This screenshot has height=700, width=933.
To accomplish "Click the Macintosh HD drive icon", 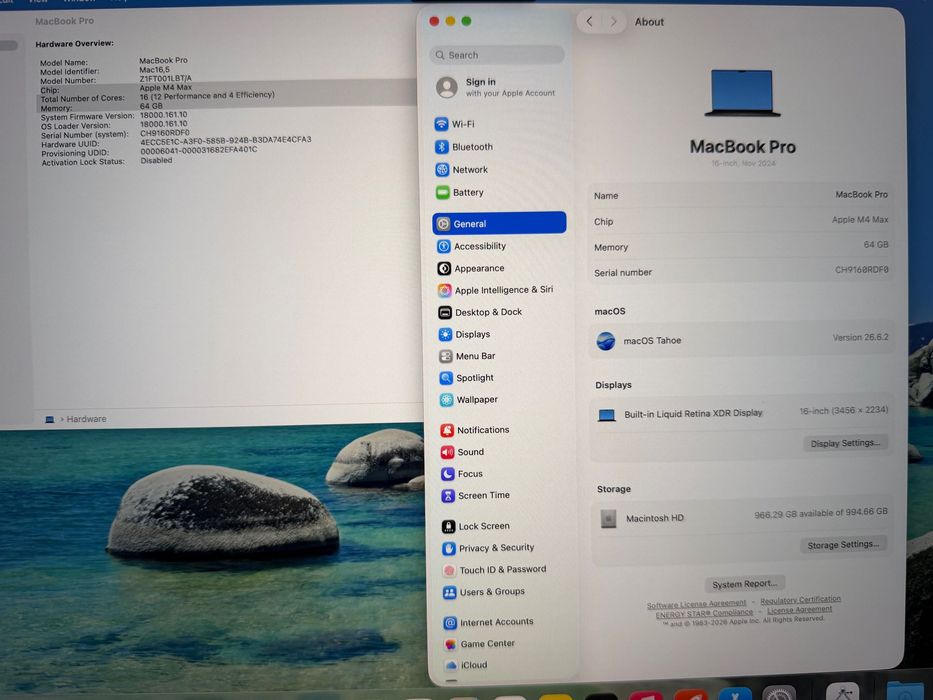I will (x=608, y=518).
